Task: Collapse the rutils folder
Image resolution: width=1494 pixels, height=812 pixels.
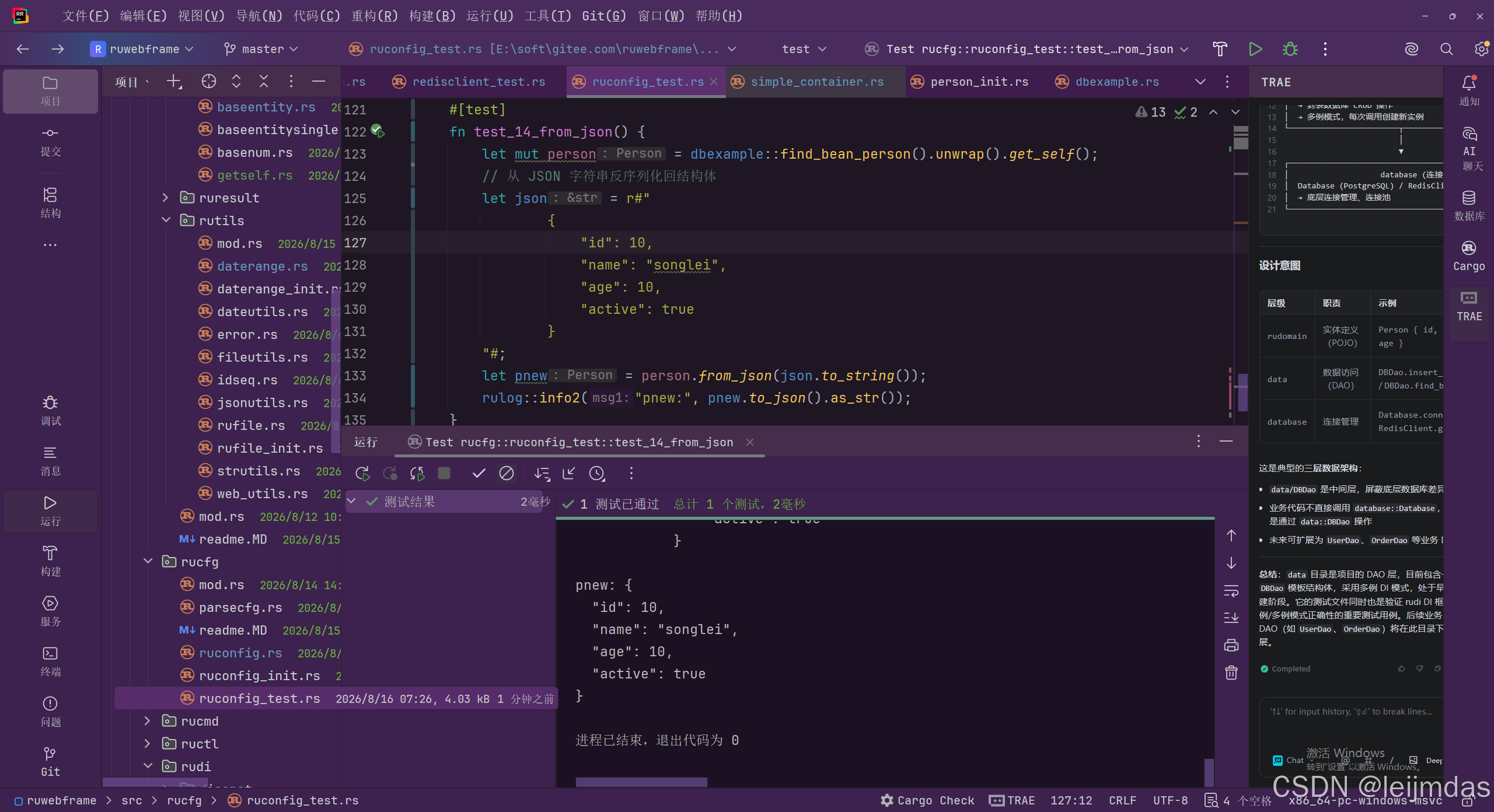Action: [165, 220]
